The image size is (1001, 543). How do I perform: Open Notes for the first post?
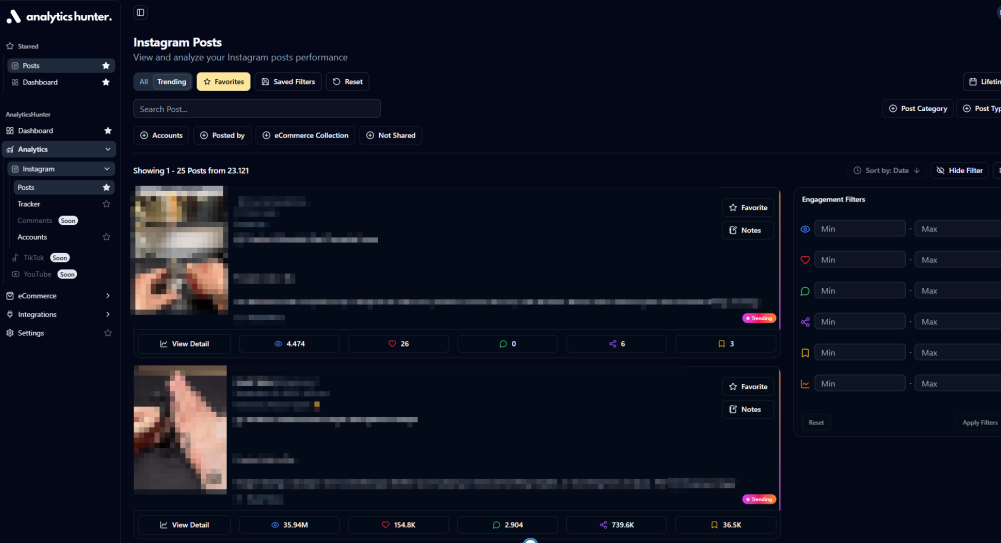pos(748,230)
